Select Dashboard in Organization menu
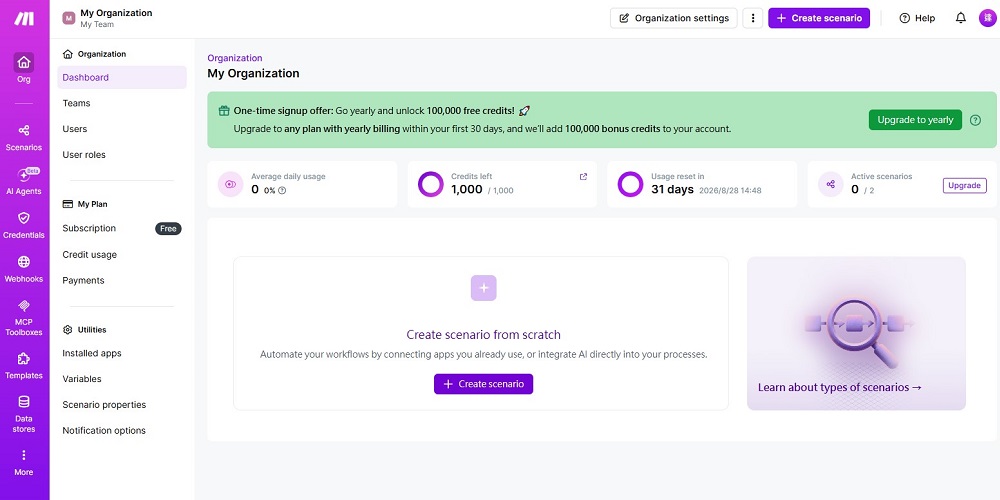 click(122, 77)
